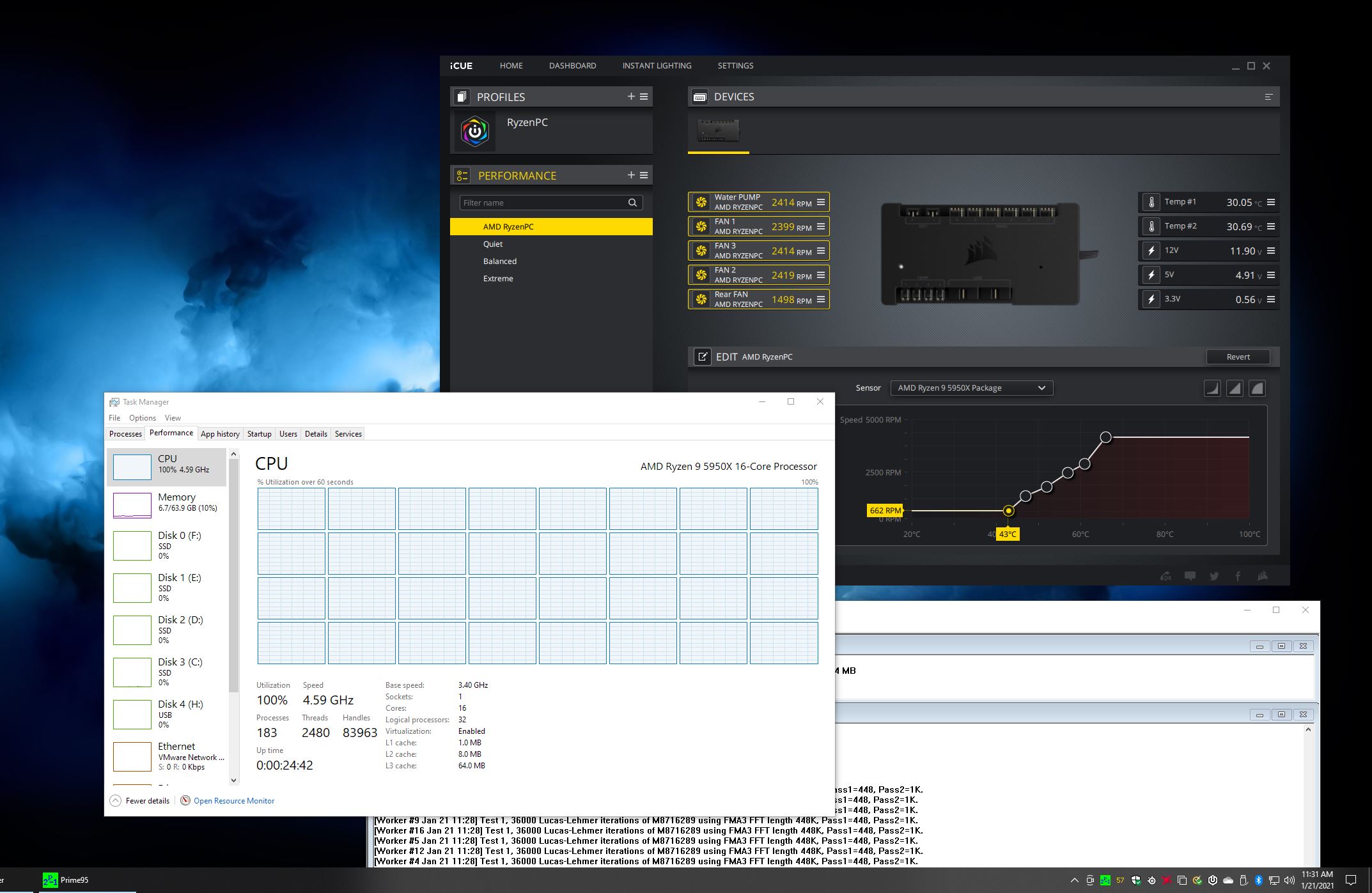
Task: Select the exponential fan curve preset
Action: click(1213, 388)
